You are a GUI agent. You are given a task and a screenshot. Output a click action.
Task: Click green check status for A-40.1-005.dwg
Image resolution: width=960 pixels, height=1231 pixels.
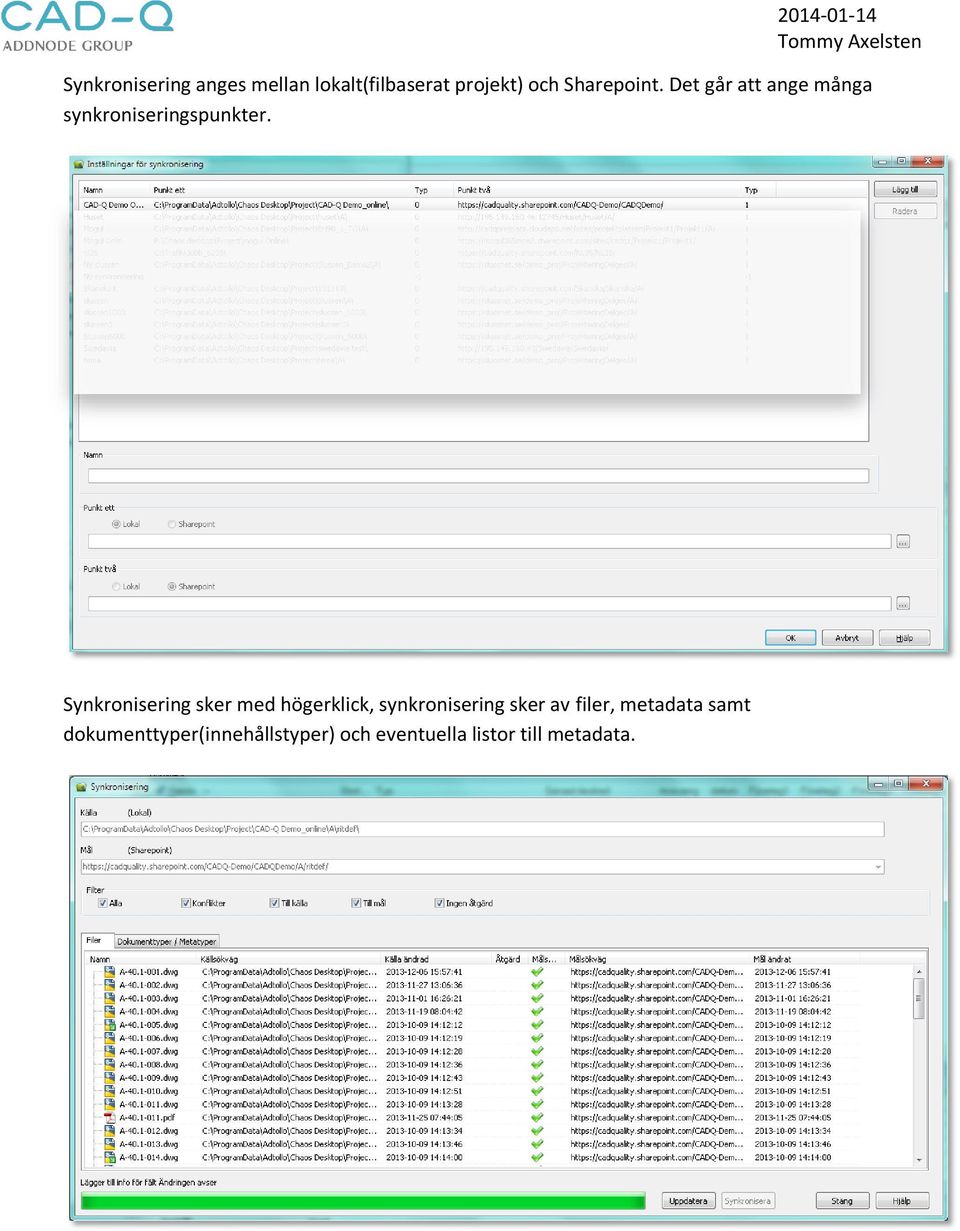(537, 1024)
